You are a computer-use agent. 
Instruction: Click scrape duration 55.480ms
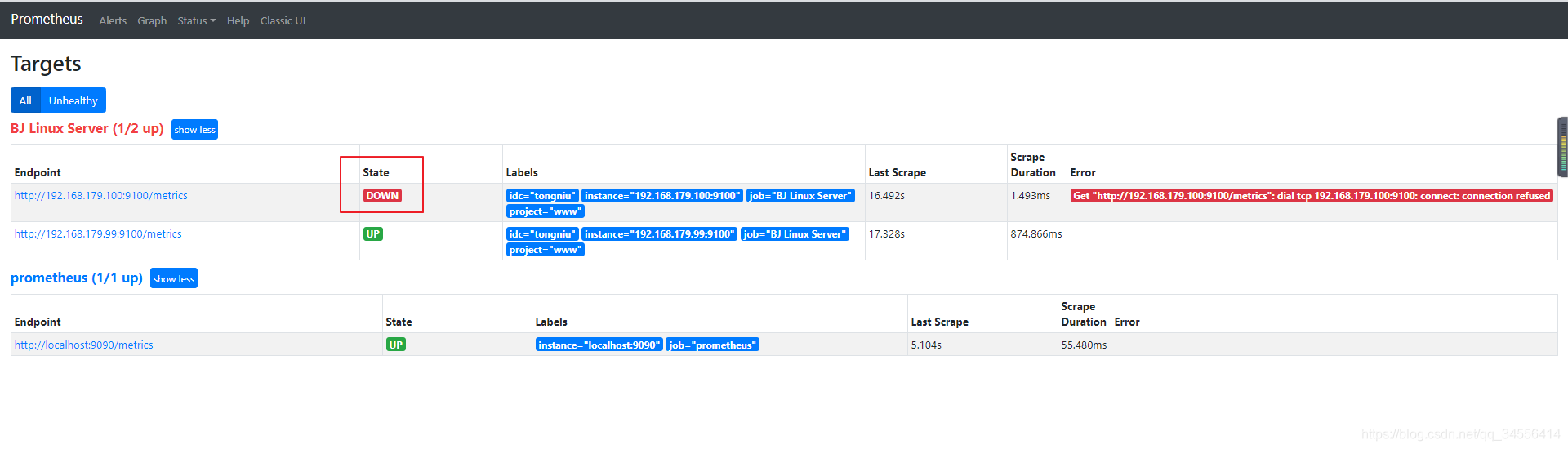point(1084,345)
